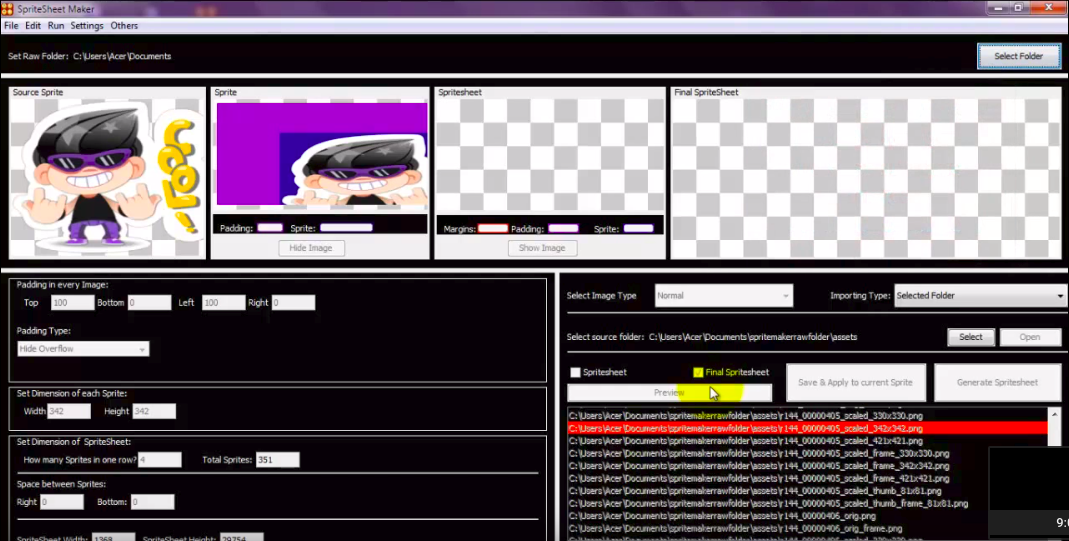Click Save & Apply to current Sprite
The height and width of the screenshot is (541, 1069).
coord(855,383)
